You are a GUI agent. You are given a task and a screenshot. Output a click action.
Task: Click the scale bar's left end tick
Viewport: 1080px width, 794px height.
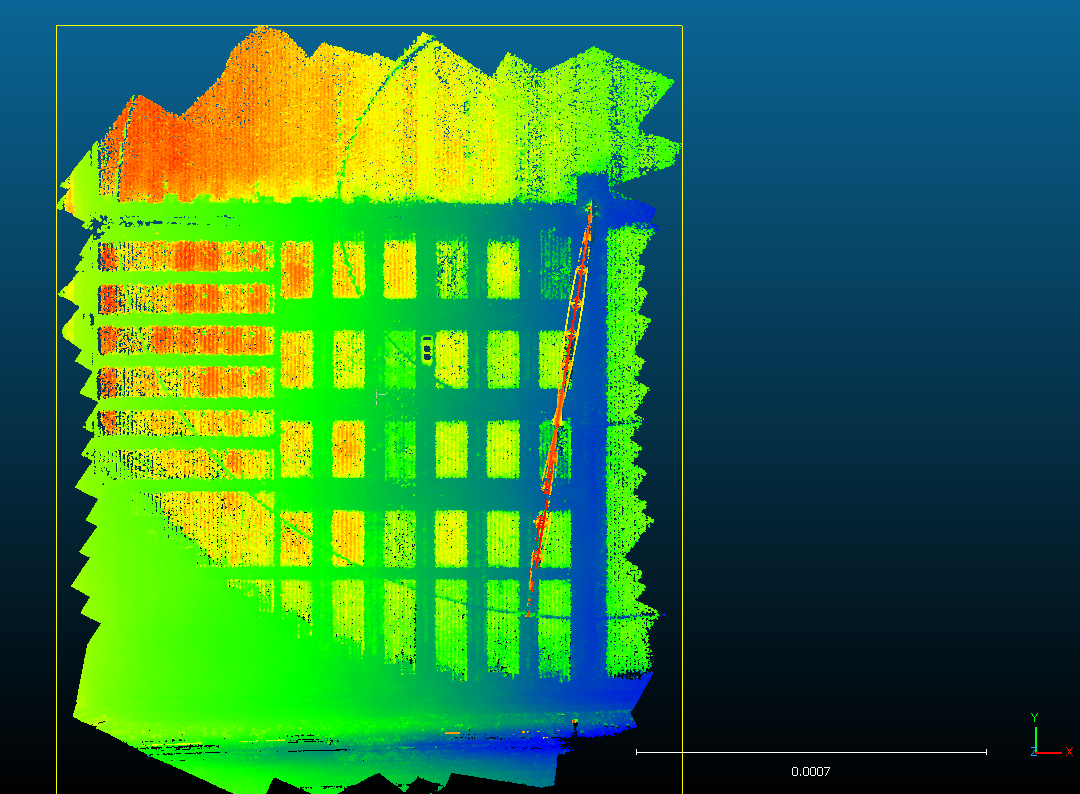pos(637,752)
